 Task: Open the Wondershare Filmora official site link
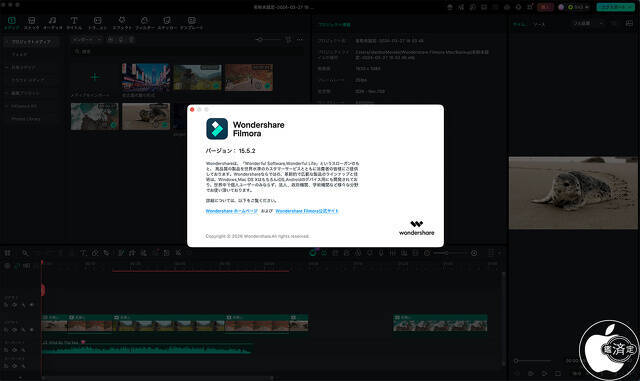307,211
